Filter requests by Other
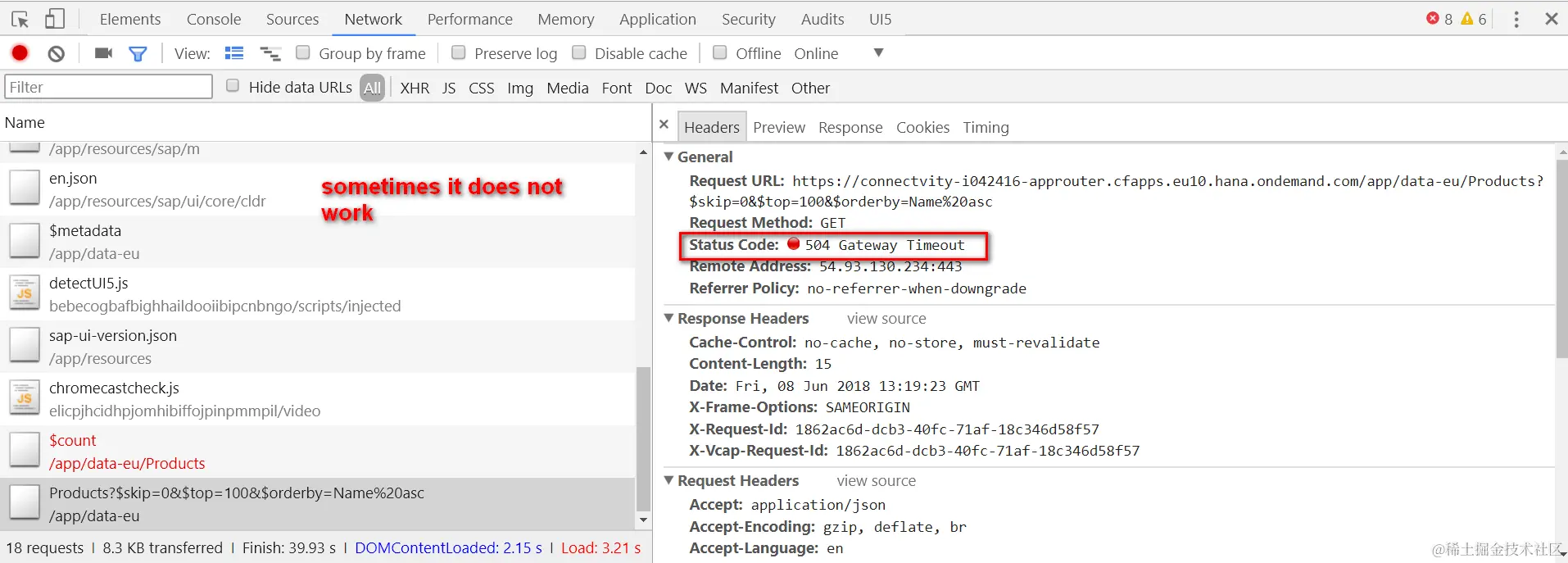Viewport: 1568px width, 563px height. click(810, 88)
